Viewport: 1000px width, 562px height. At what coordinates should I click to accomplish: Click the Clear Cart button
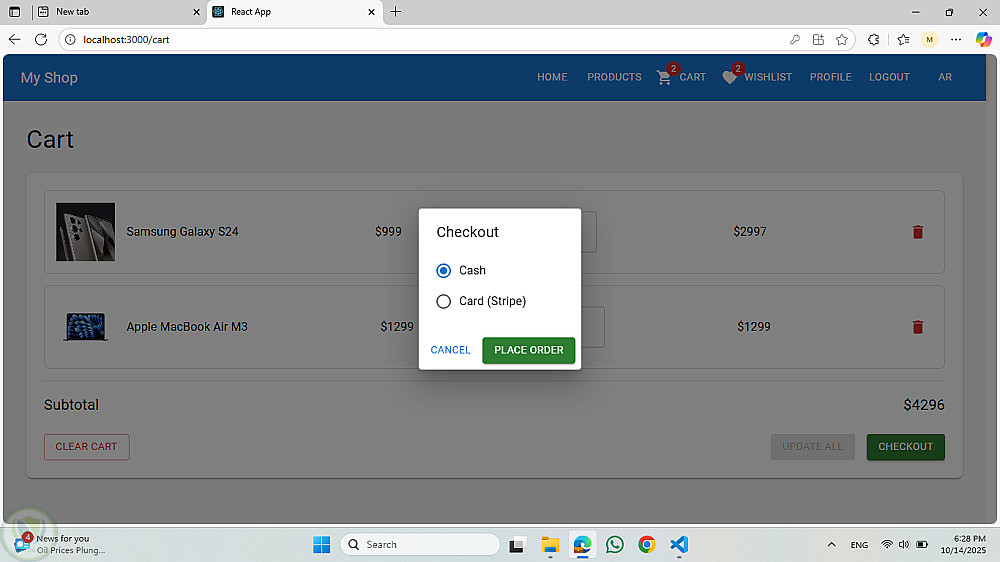(87, 447)
